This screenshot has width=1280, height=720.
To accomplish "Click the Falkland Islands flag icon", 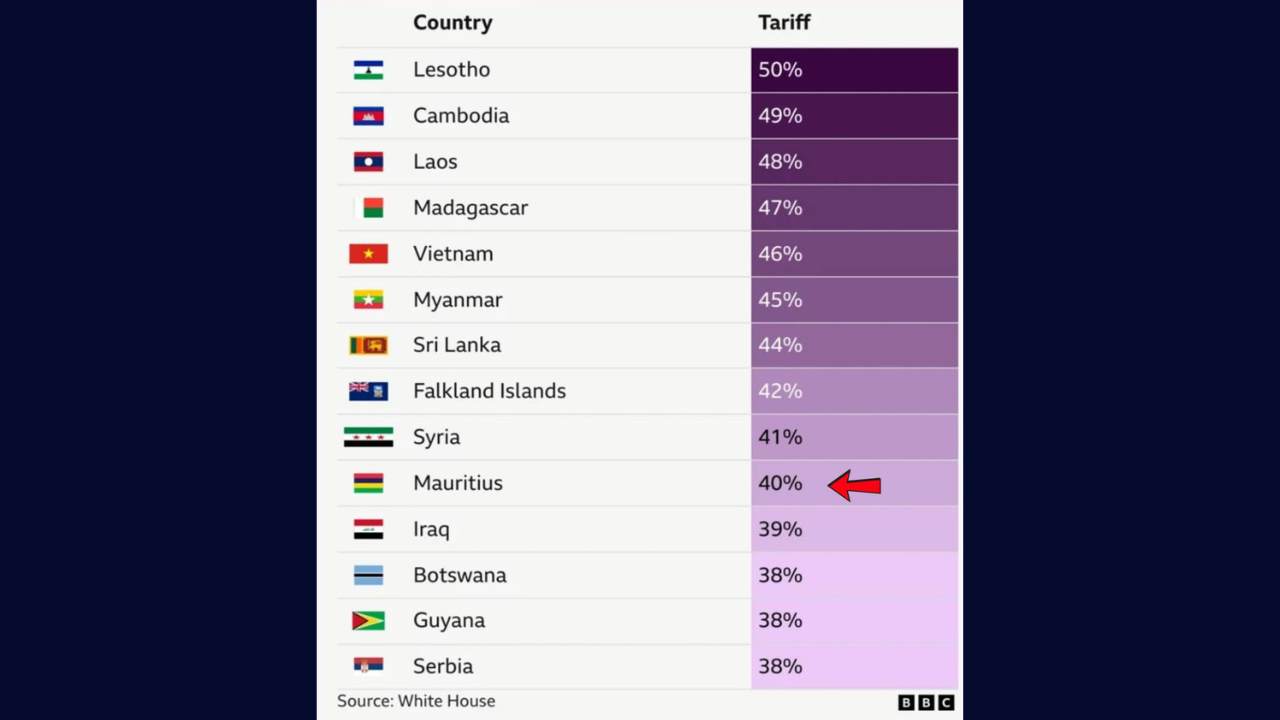I will (368, 391).
